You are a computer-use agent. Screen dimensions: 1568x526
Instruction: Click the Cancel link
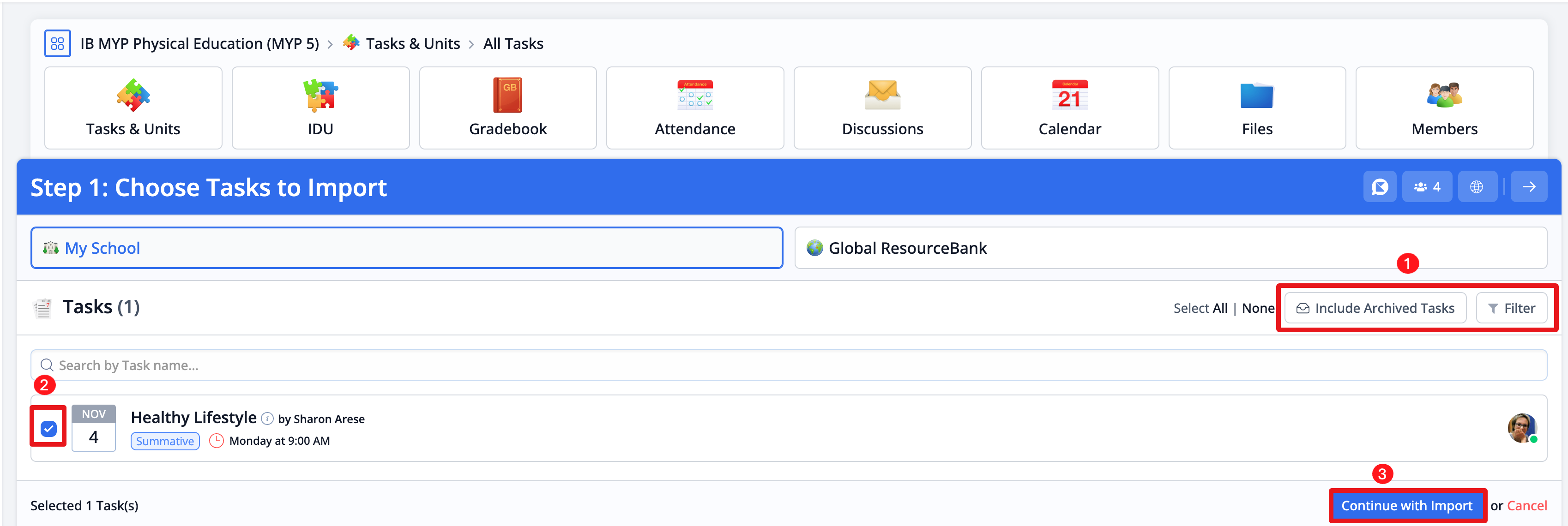pyautogui.click(x=1526, y=505)
